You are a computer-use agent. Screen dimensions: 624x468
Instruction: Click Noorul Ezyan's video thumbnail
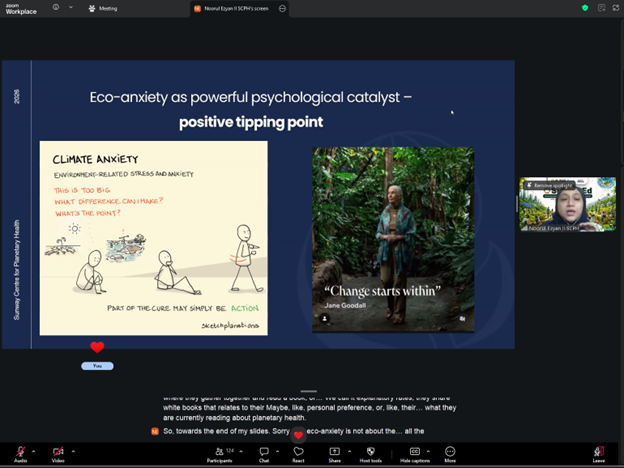pyautogui.click(x=560, y=210)
